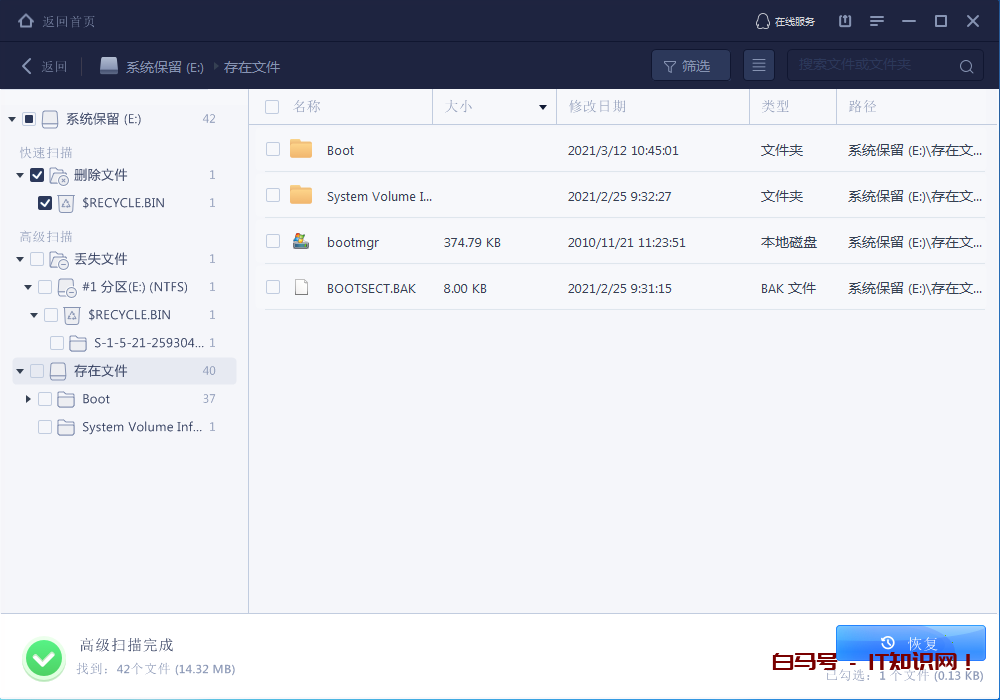Click the export icon in the title bar
1000x700 pixels.
845,20
